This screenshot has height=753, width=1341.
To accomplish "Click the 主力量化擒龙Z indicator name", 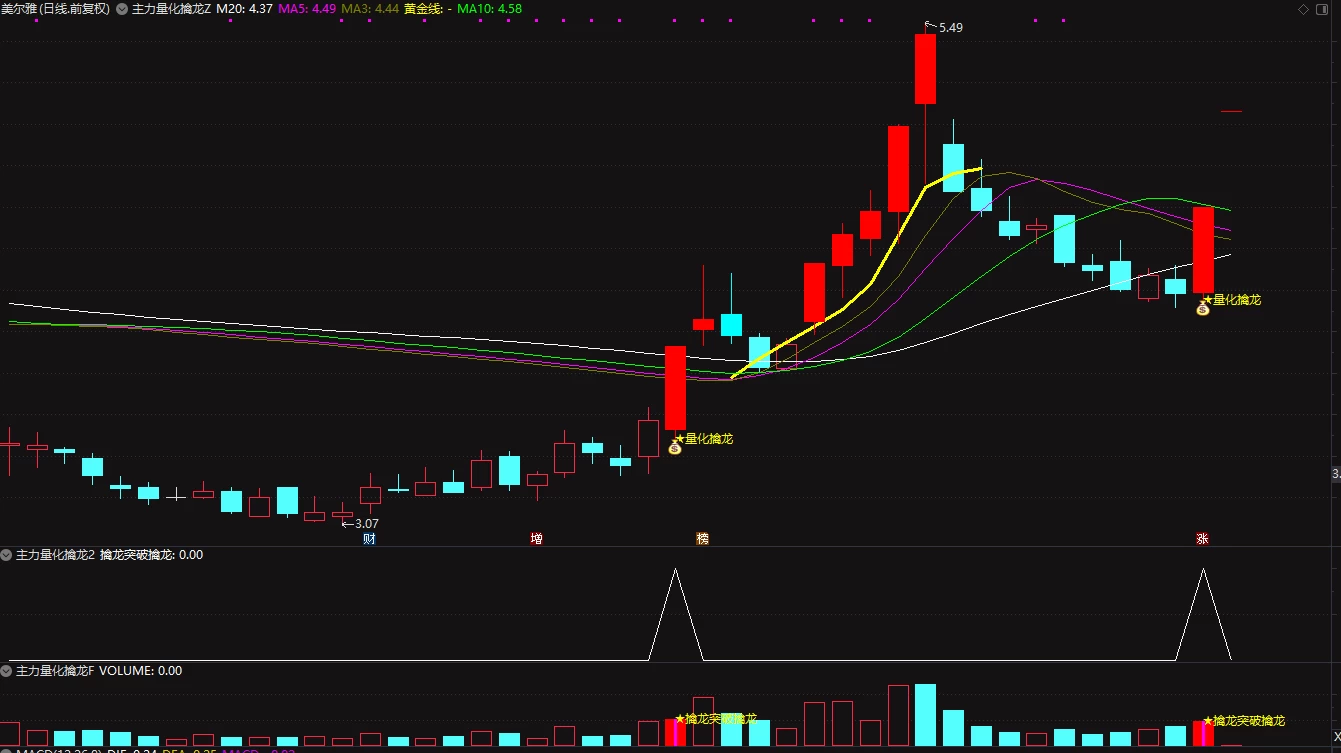I will (x=172, y=9).
